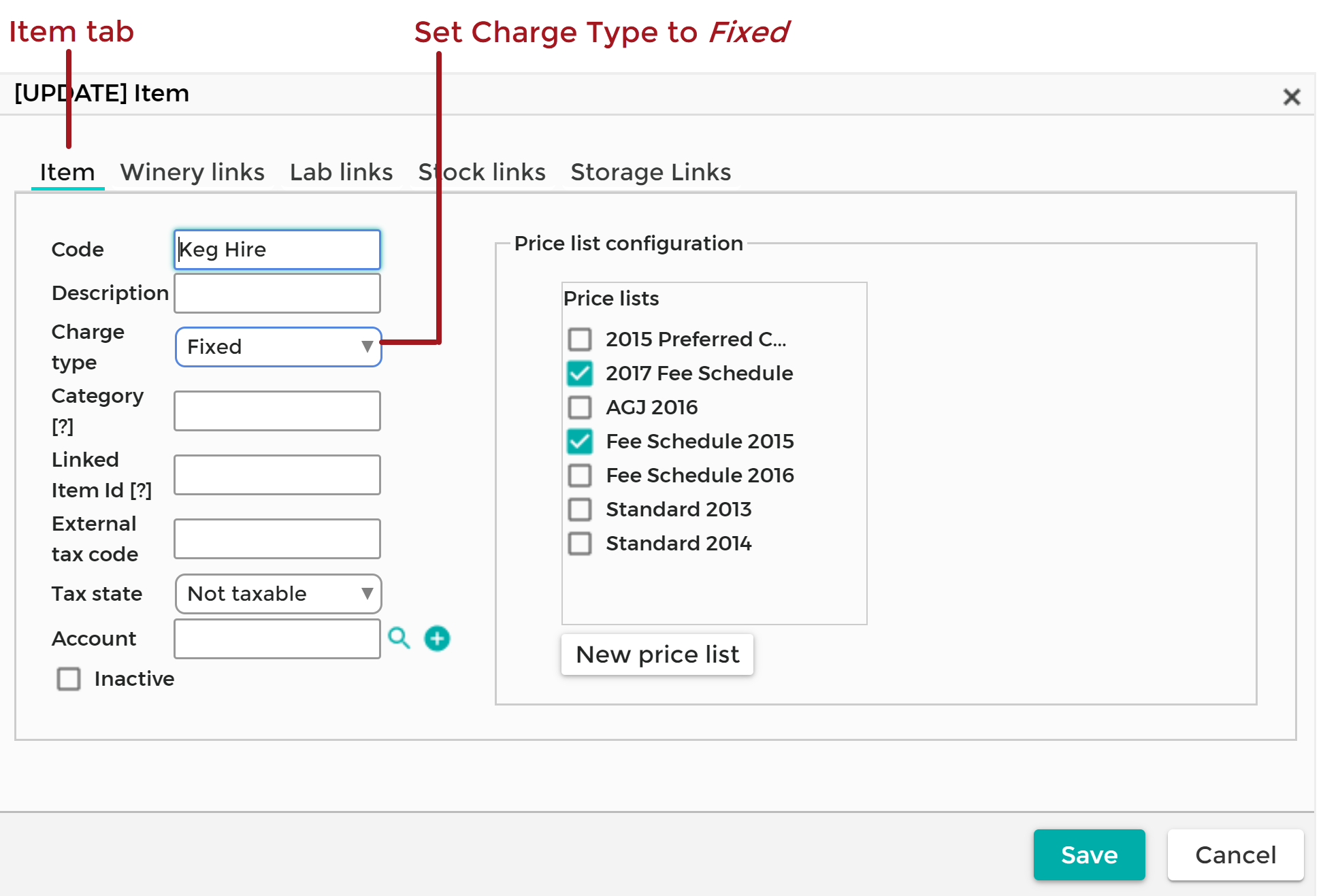Create a New price list
Screen dimensions: 1323x896
click(657, 654)
